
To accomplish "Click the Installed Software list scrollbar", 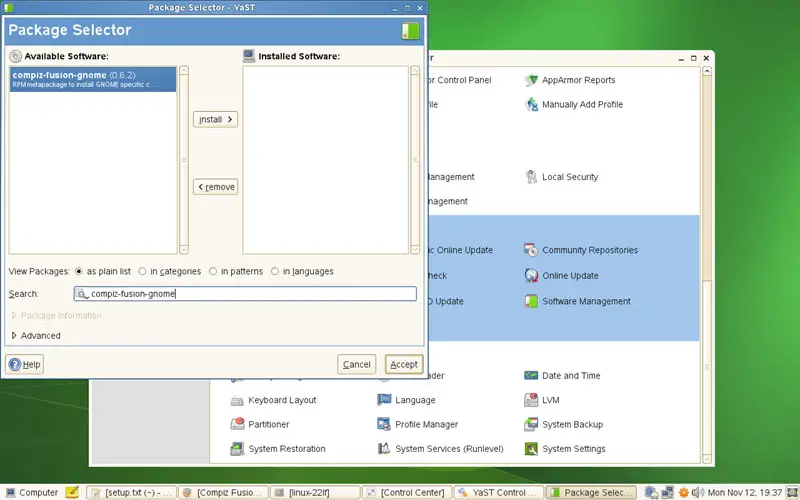I will pyautogui.click(x=415, y=160).
